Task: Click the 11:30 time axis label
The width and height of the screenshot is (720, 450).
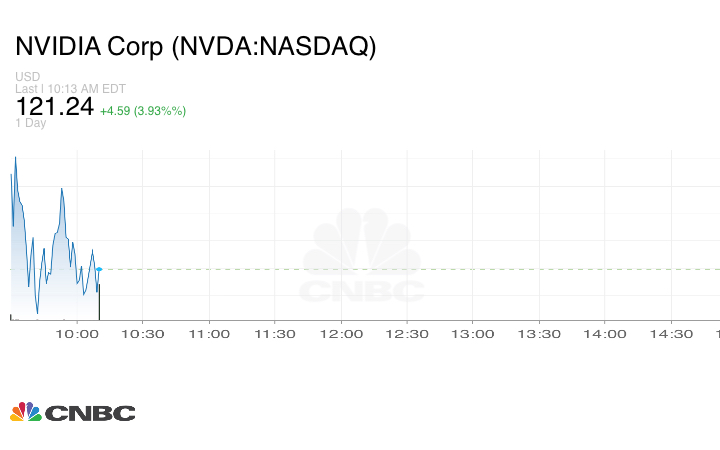Action: (x=275, y=334)
